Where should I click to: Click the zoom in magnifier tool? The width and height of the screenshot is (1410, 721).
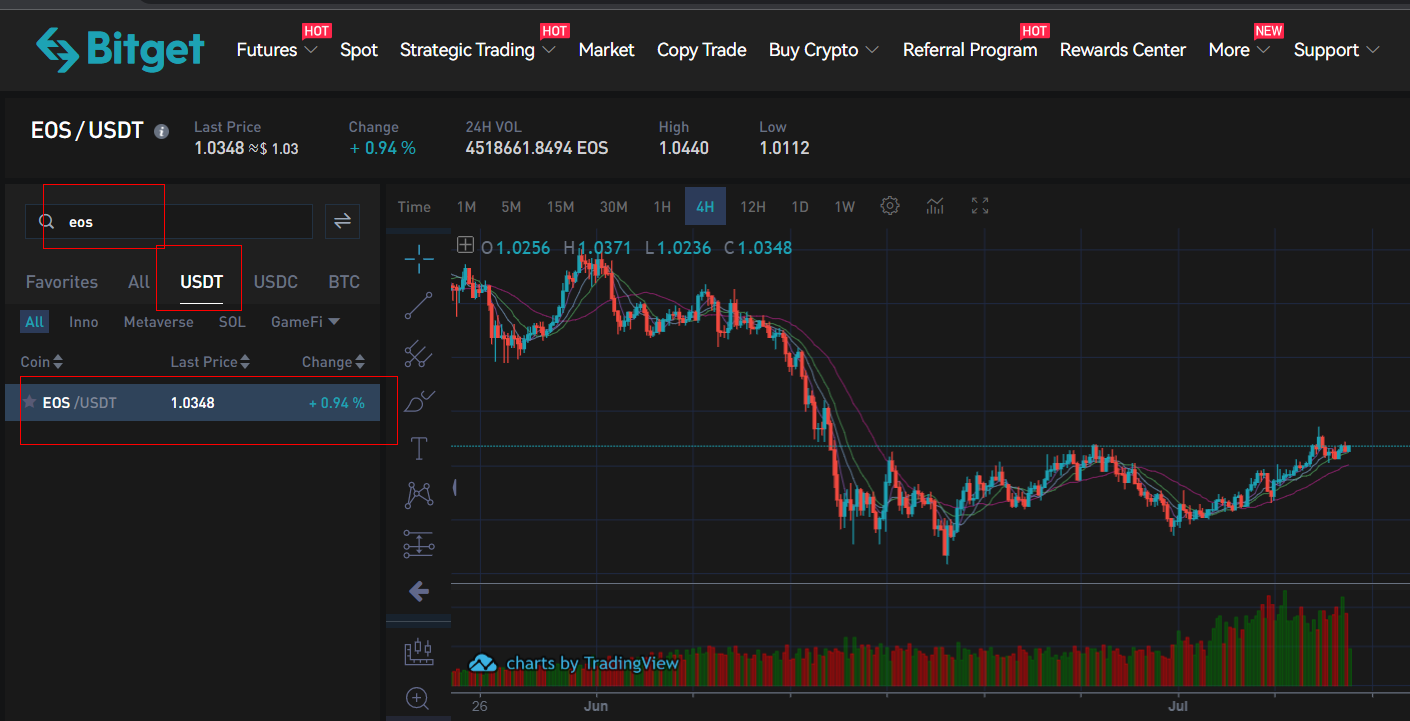[418, 698]
